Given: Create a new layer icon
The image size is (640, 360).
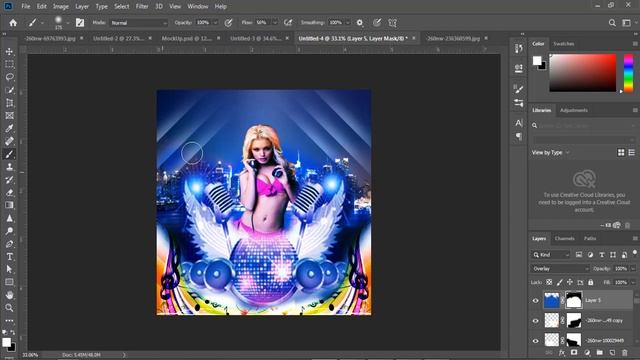Looking at the screenshot, I should 612,353.
